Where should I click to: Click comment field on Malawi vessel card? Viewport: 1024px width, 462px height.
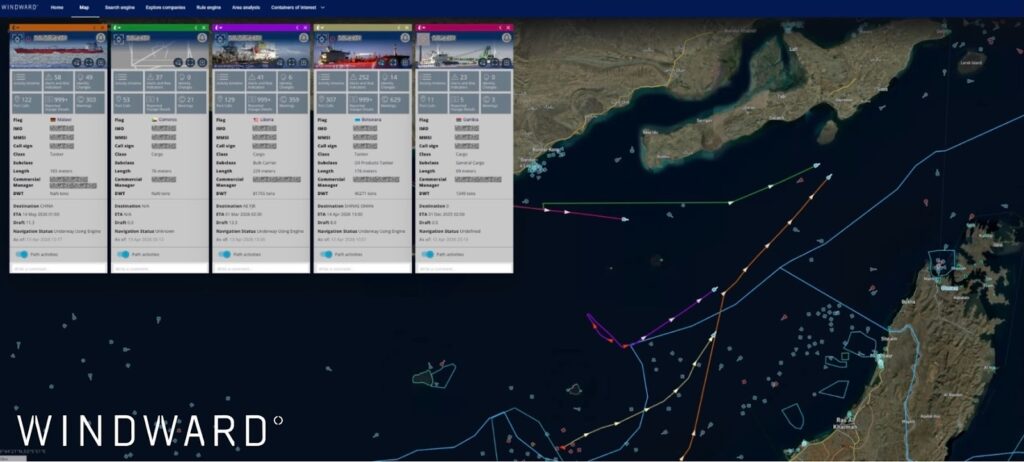pos(58,268)
